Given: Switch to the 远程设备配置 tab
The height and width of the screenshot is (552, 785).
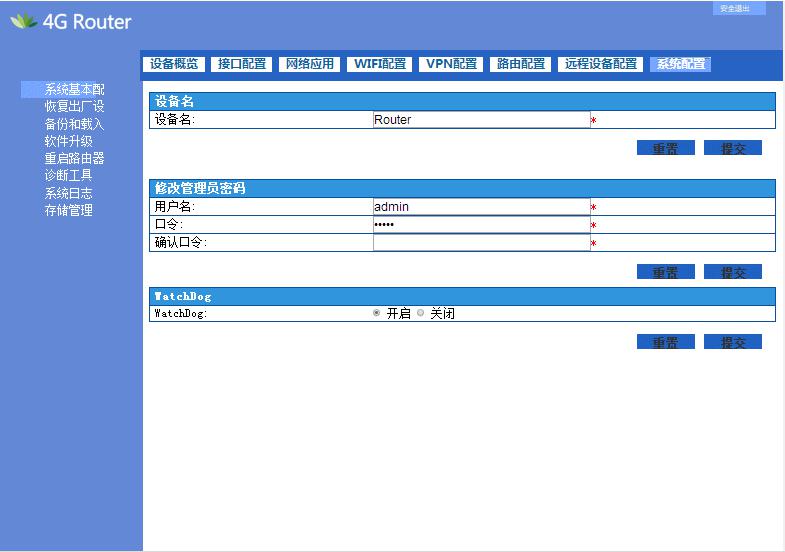Looking at the screenshot, I should click(x=600, y=64).
